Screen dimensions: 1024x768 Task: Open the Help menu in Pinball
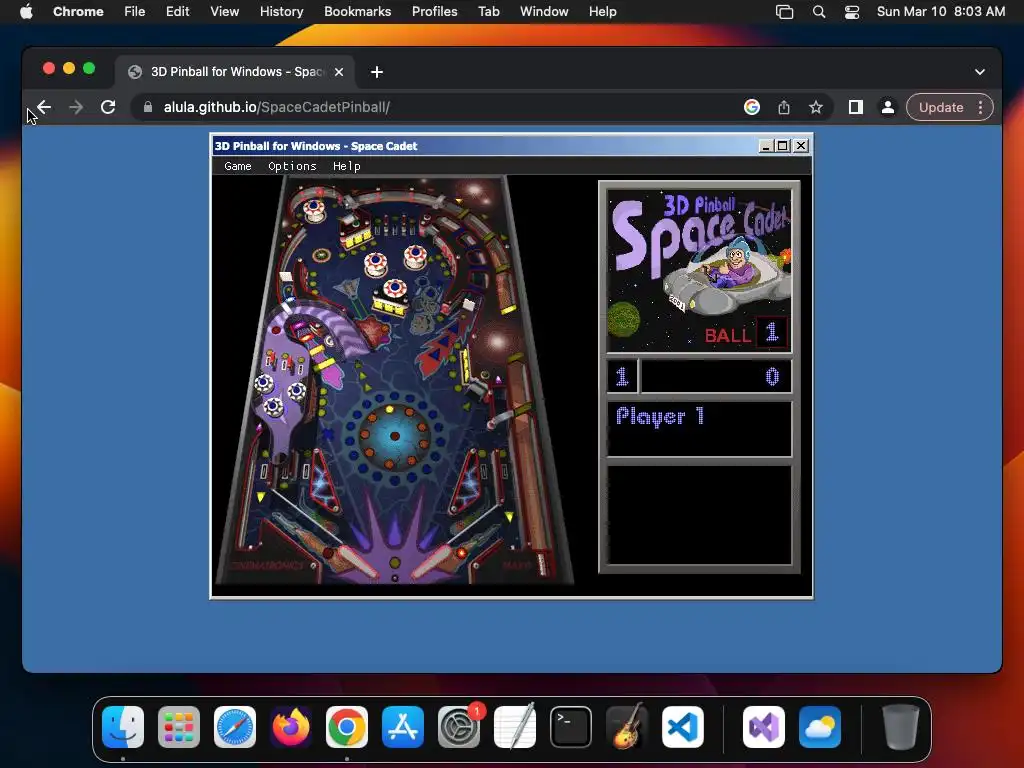tap(346, 166)
